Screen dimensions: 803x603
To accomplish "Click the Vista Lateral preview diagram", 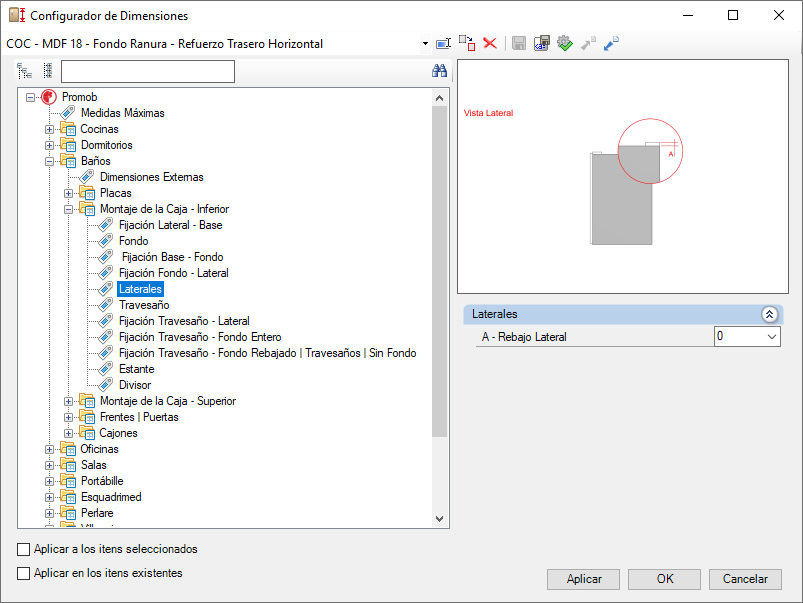I will click(x=622, y=177).
